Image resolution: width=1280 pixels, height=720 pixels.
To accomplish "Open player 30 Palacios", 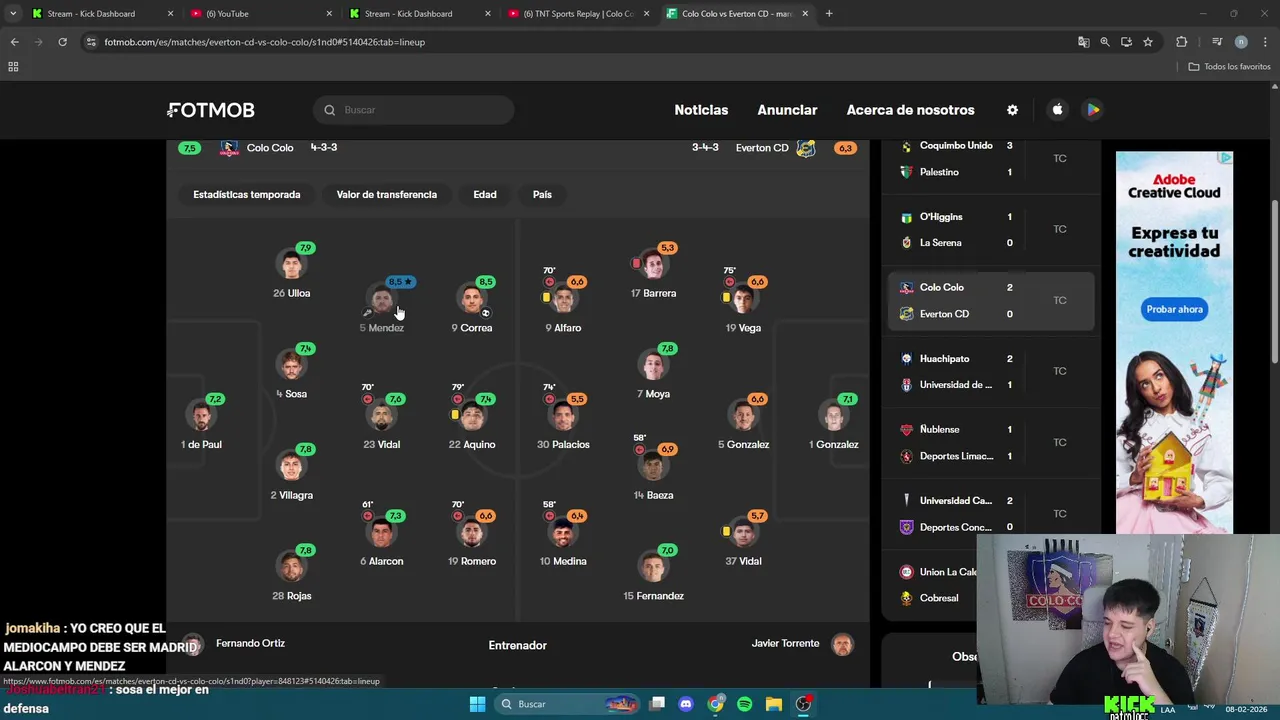I will tap(563, 422).
